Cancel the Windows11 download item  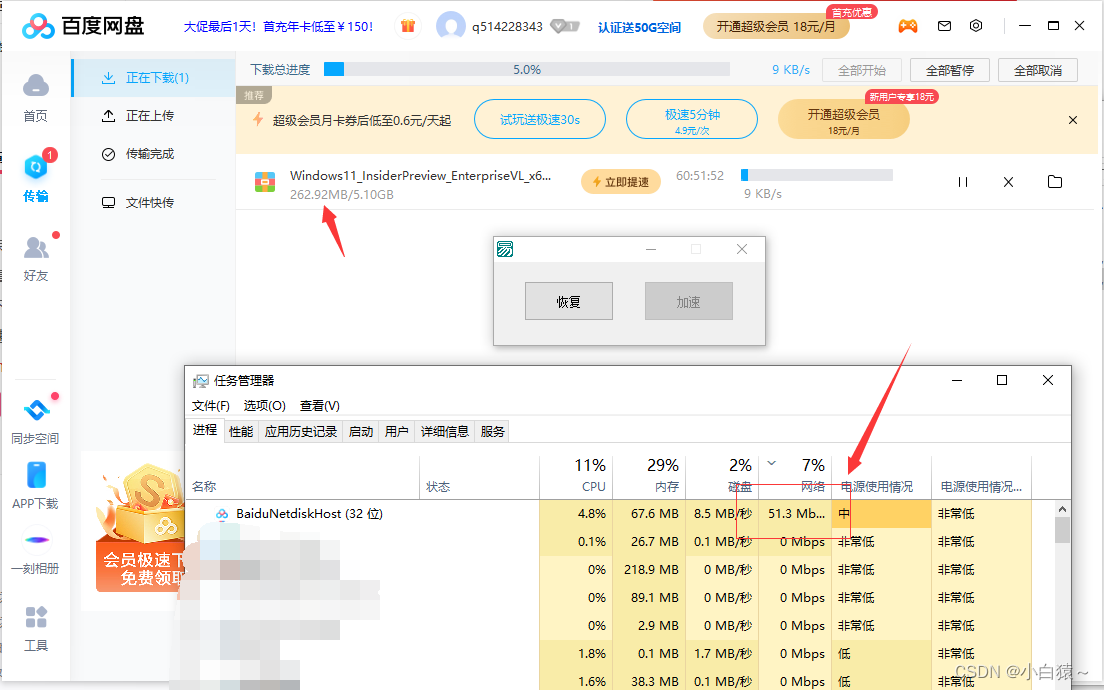(1008, 182)
